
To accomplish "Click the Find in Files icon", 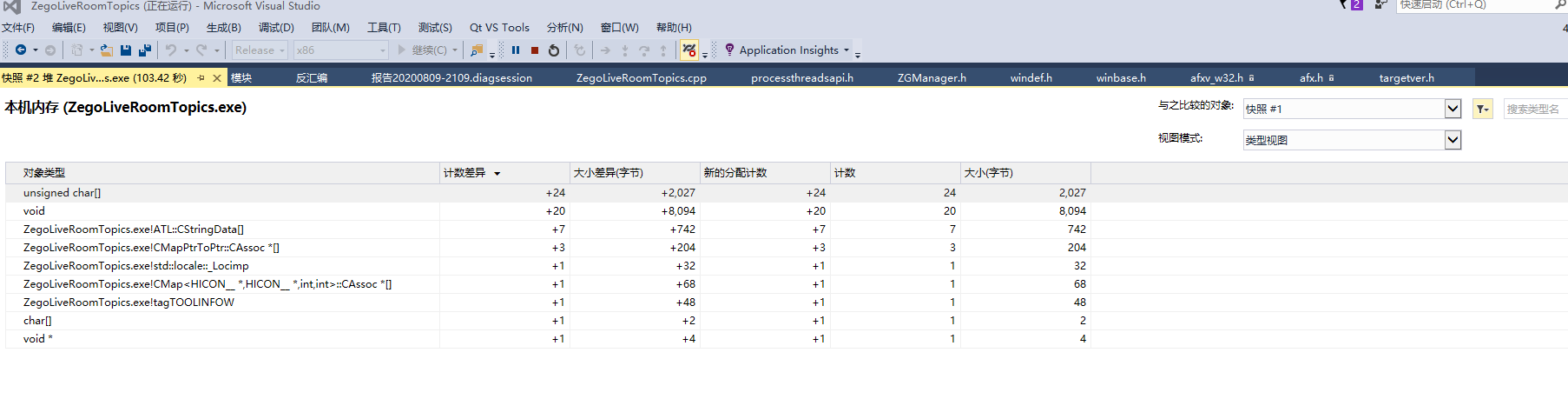I will pyautogui.click(x=477, y=50).
